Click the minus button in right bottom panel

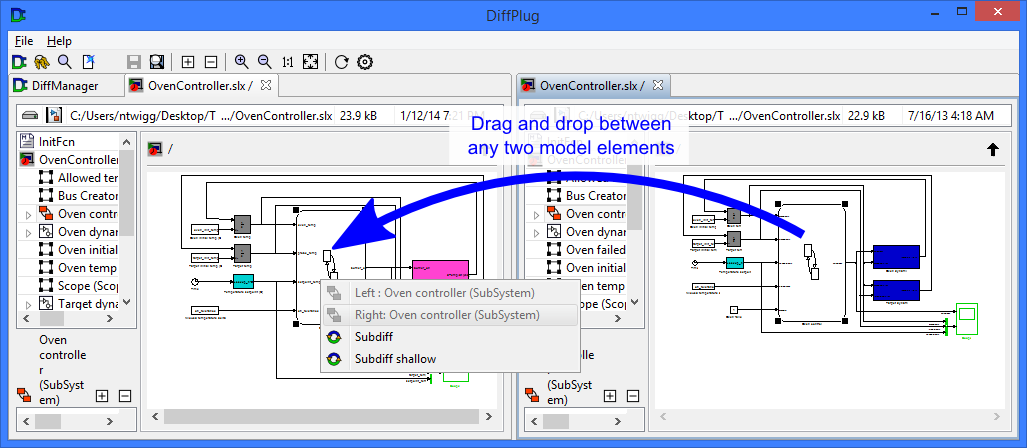[633, 396]
